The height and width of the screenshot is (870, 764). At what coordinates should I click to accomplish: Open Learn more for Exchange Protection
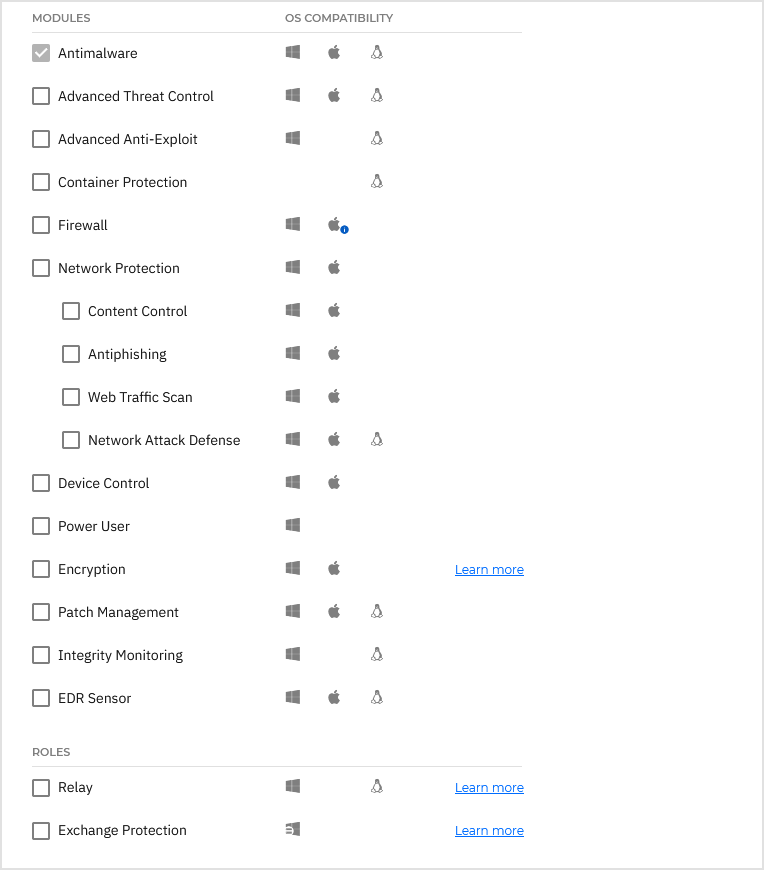(x=489, y=830)
